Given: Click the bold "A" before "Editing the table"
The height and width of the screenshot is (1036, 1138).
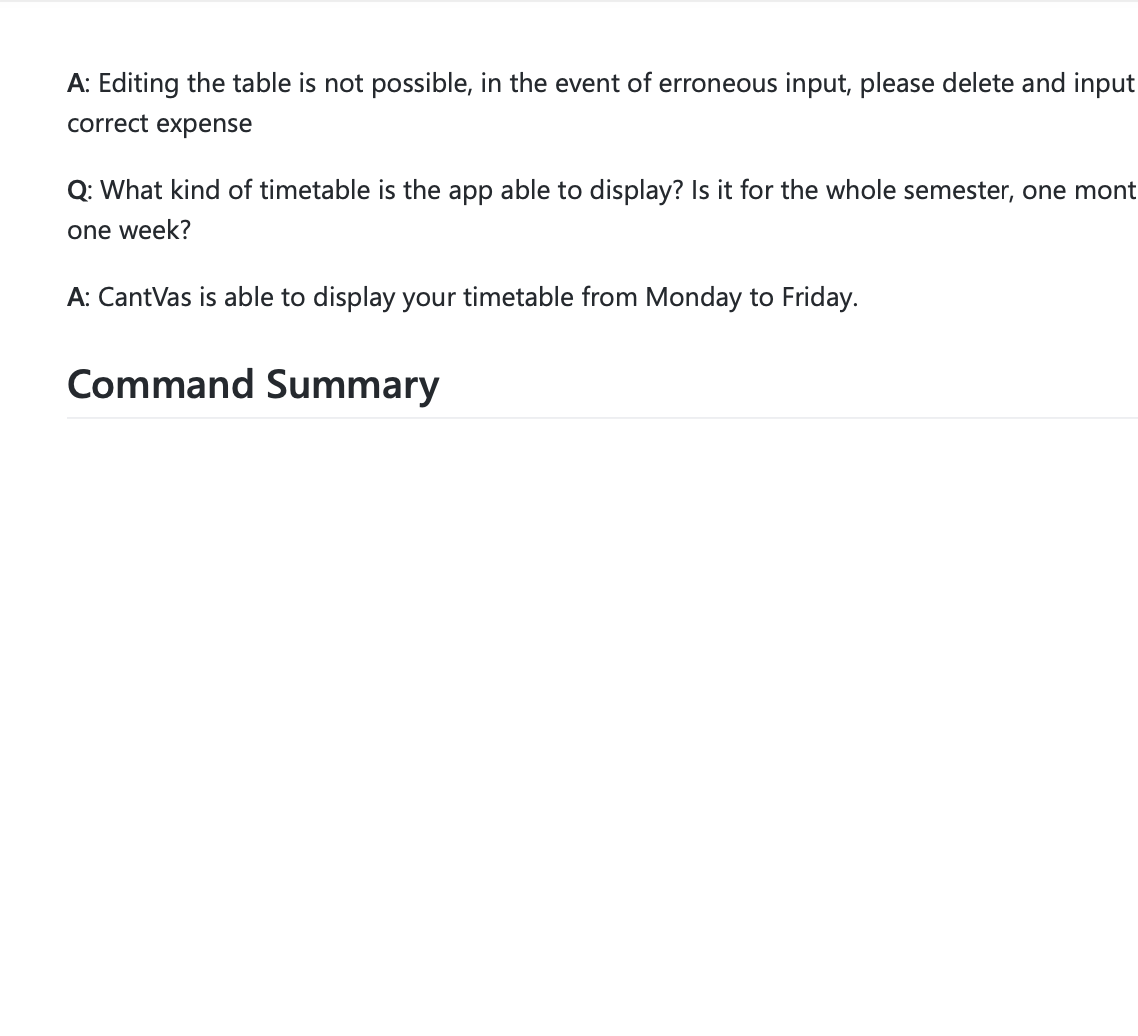Looking at the screenshot, I should tap(76, 83).
